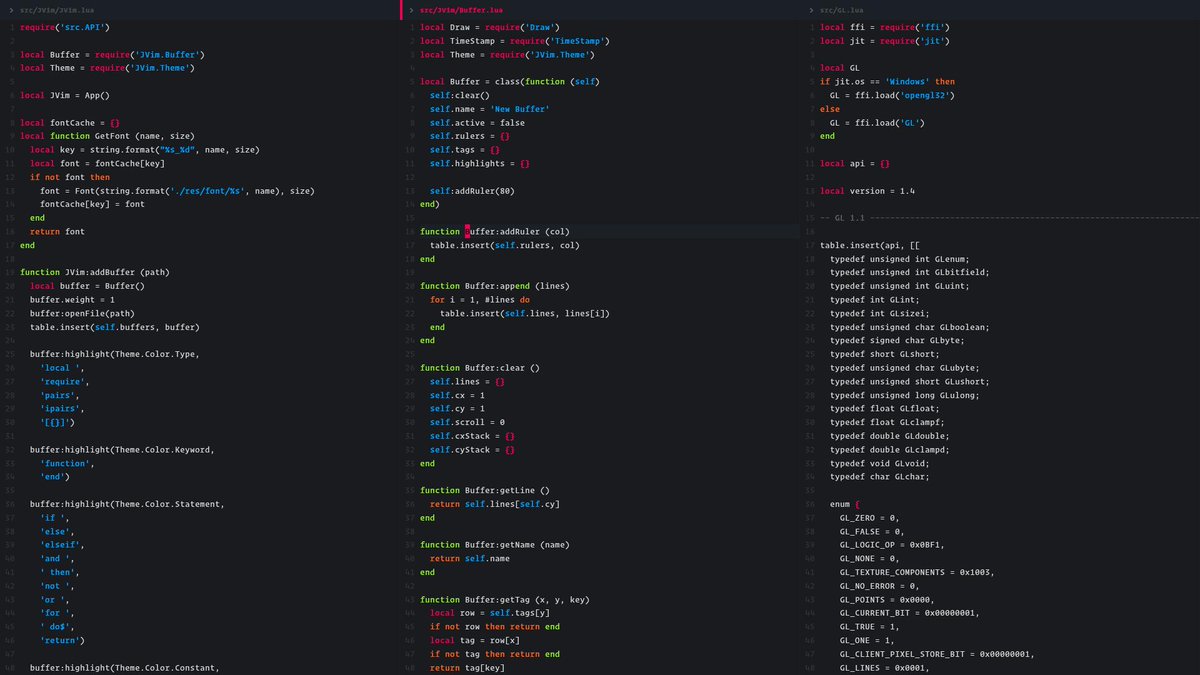Click table.insert(self.rulers, col) line
Viewport: 1200px width, 675px height.
(x=505, y=245)
